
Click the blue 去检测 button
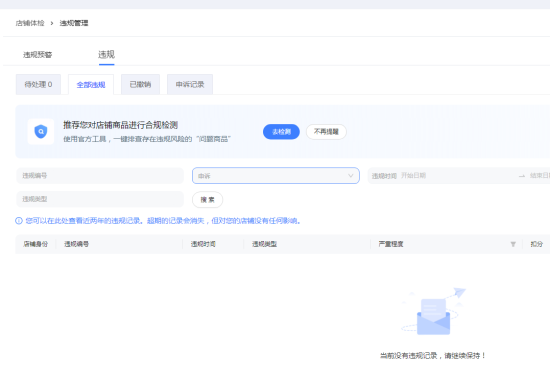pyautogui.click(x=281, y=132)
